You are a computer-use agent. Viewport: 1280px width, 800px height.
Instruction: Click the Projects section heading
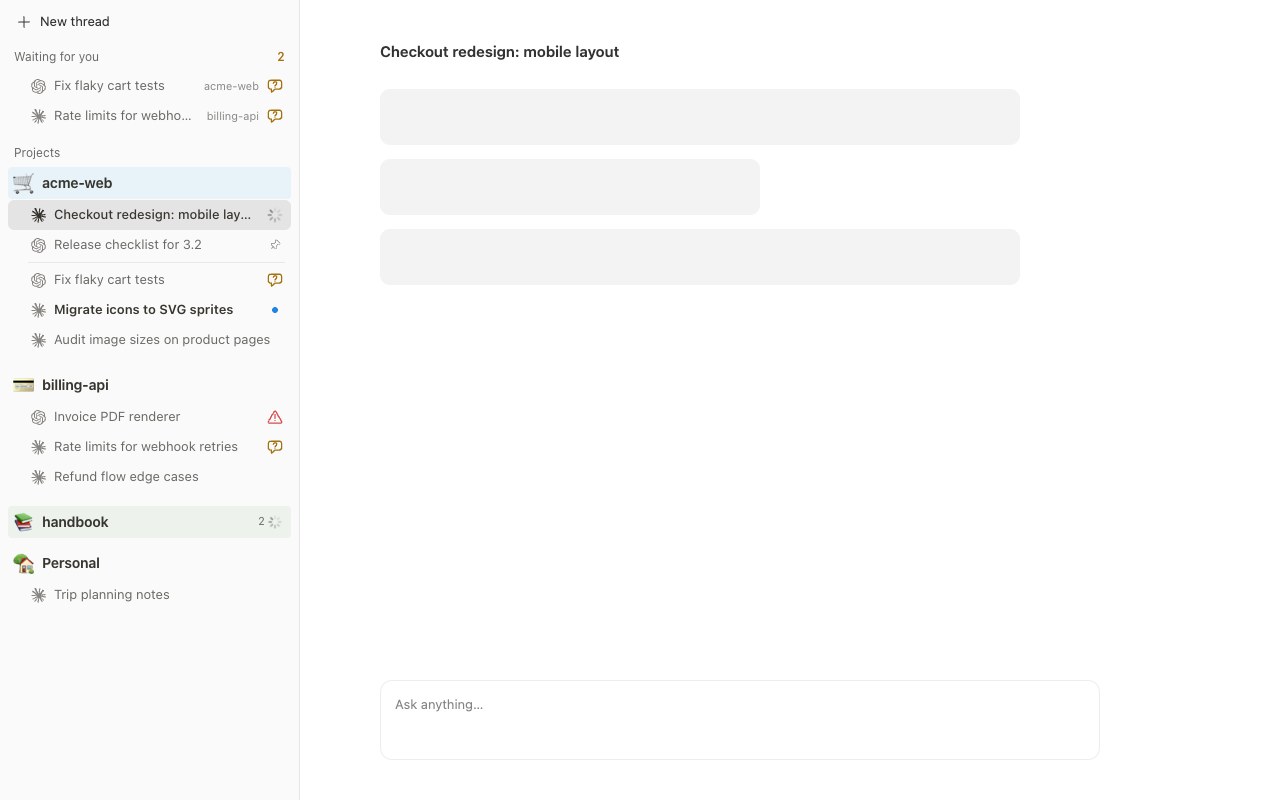pos(37,153)
